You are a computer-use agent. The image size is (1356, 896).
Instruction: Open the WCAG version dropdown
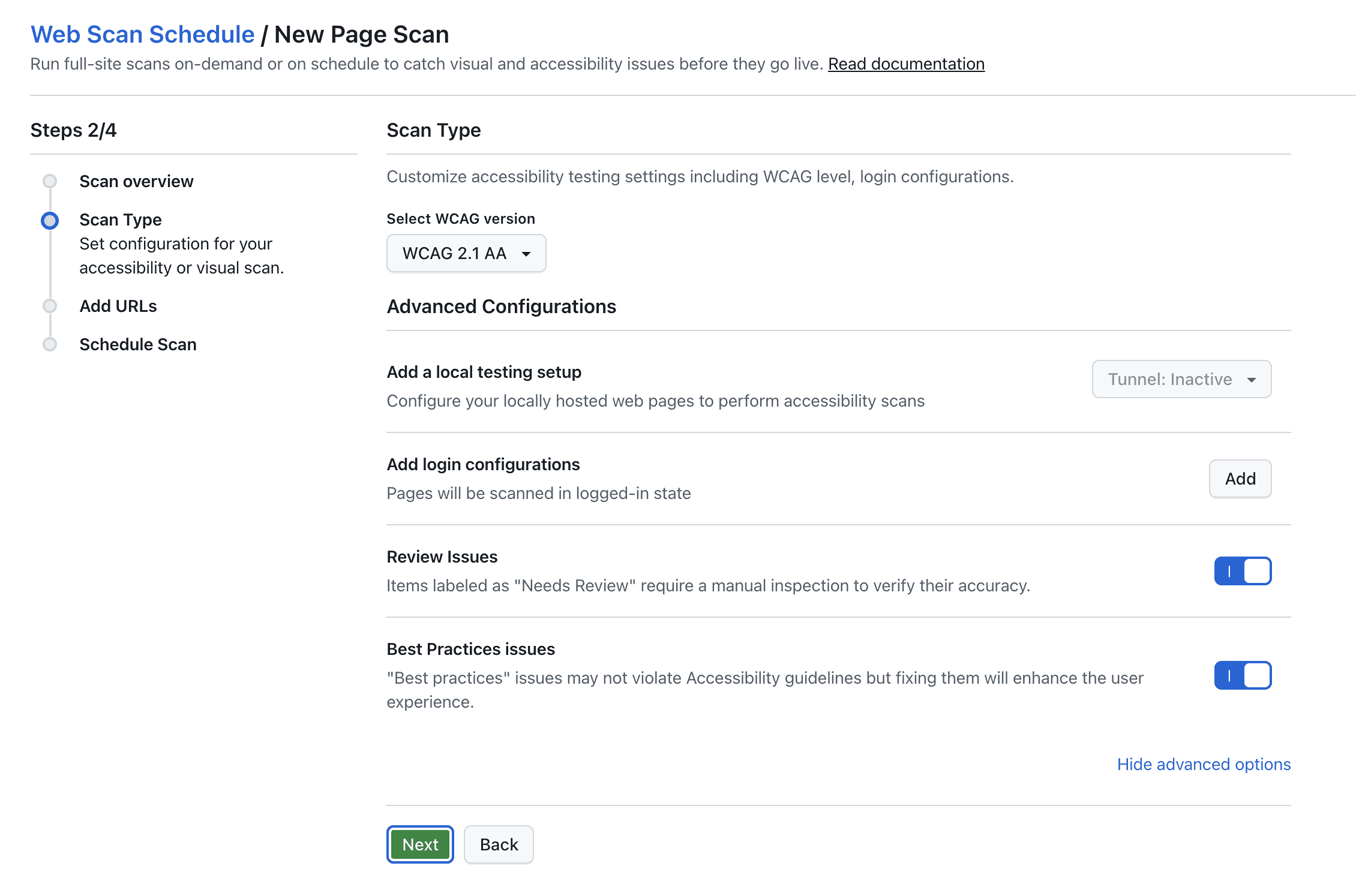pos(466,253)
